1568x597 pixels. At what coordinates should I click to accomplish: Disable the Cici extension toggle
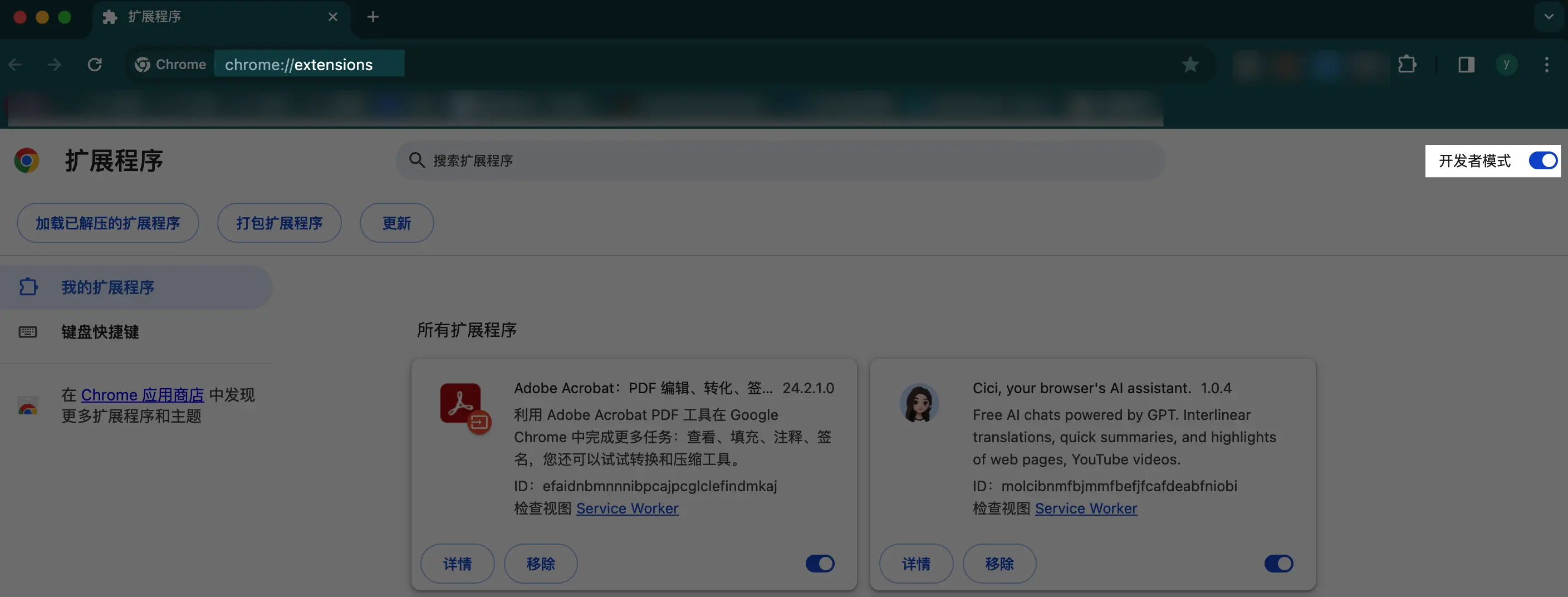tap(1279, 564)
